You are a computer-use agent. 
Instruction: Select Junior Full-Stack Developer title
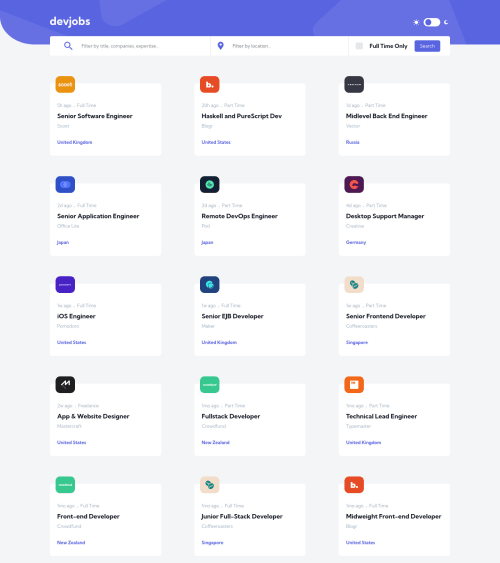pos(242,516)
